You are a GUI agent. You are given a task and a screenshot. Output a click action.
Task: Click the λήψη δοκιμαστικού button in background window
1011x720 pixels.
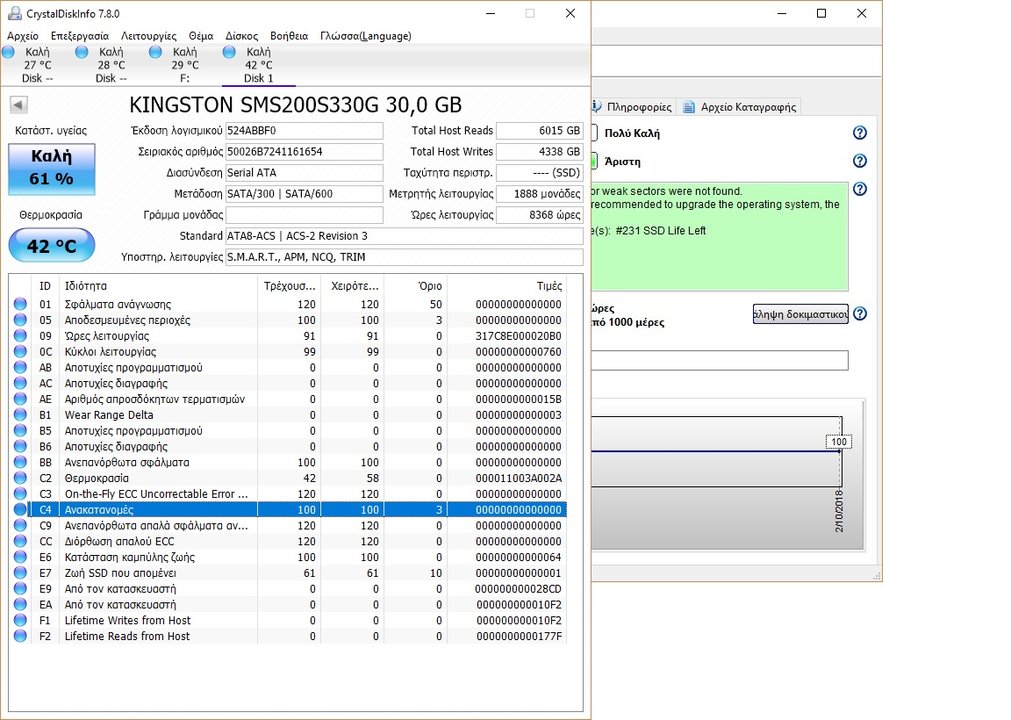point(800,314)
